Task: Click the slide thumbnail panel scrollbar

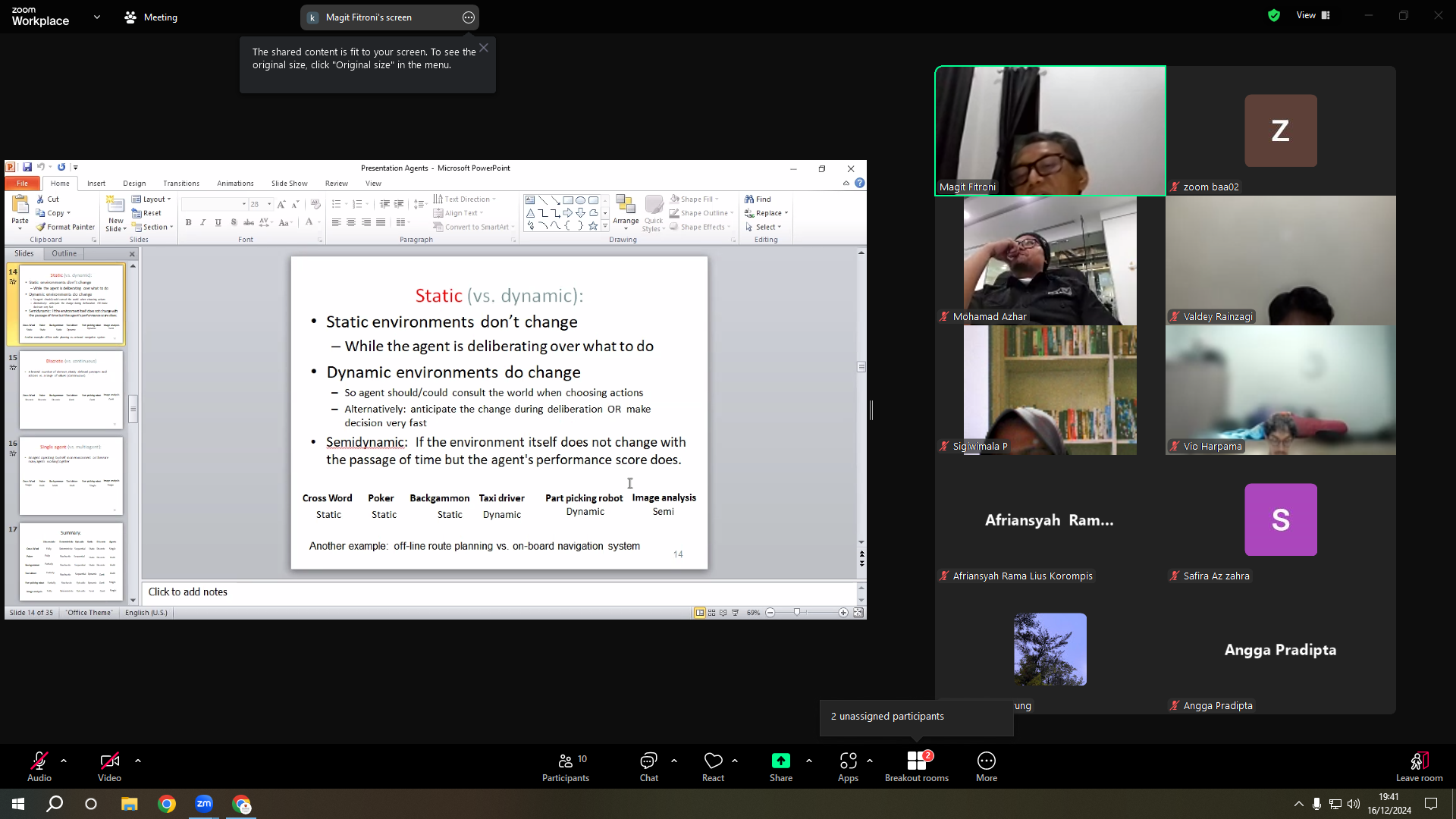Action: (133, 409)
